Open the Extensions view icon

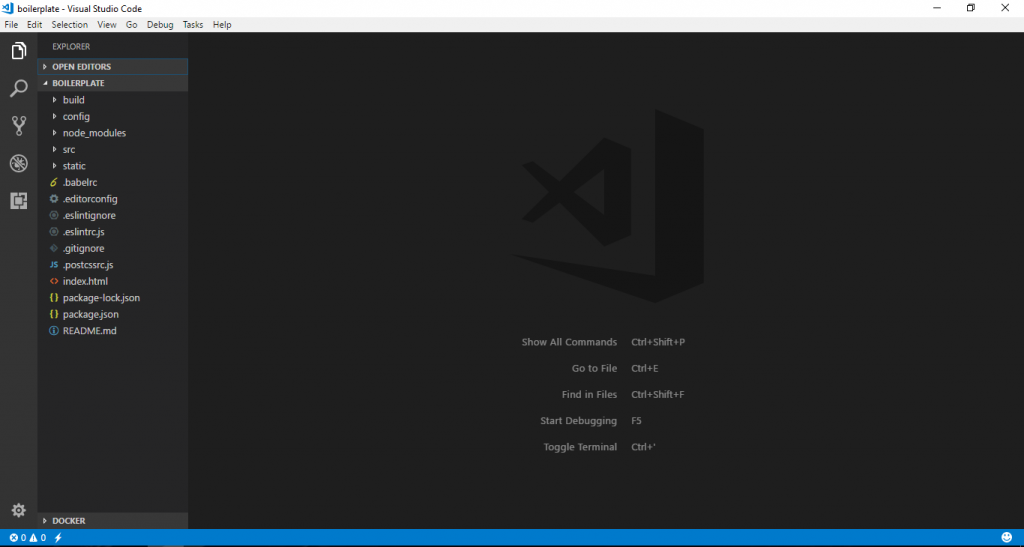(x=18, y=200)
